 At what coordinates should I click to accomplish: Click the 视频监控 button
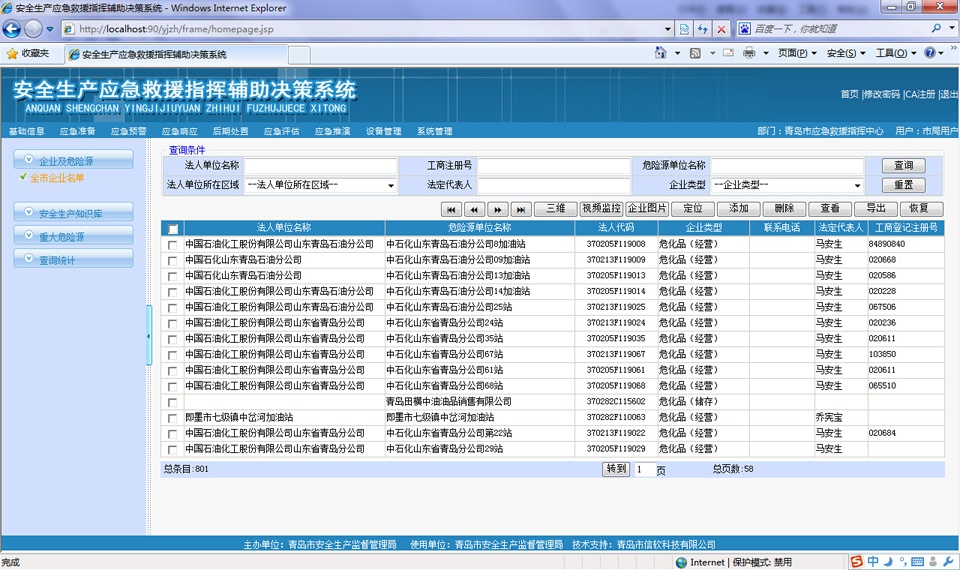[601, 209]
